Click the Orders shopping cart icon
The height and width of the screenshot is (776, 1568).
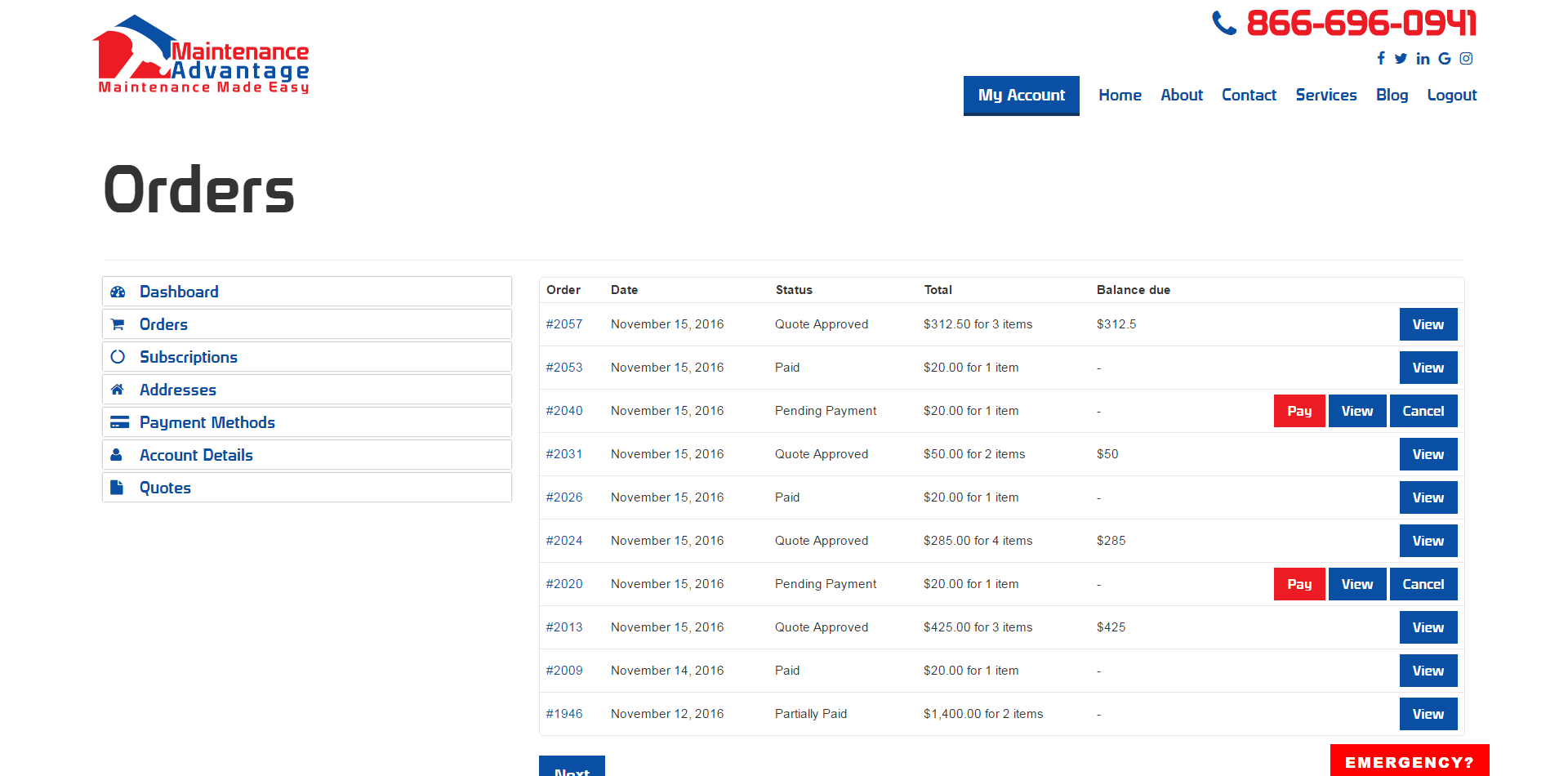[118, 324]
